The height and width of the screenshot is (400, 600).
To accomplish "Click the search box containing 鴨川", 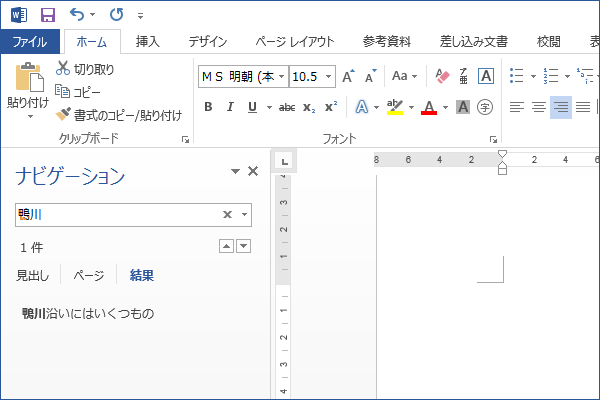I will [x=133, y=215].
